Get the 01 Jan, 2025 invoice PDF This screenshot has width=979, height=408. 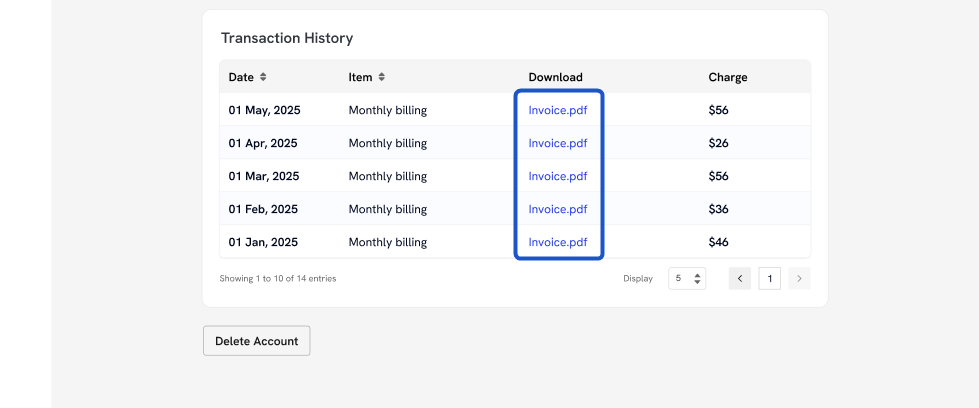click(557, 242)
